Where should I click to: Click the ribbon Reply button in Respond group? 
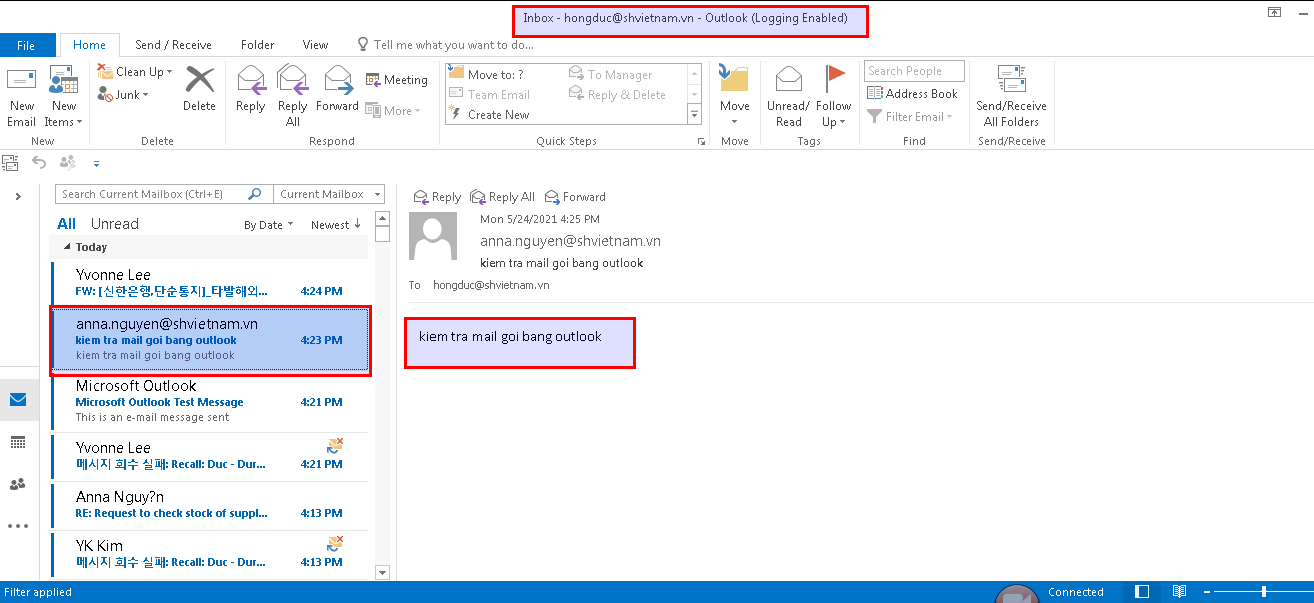pos(250,90)
